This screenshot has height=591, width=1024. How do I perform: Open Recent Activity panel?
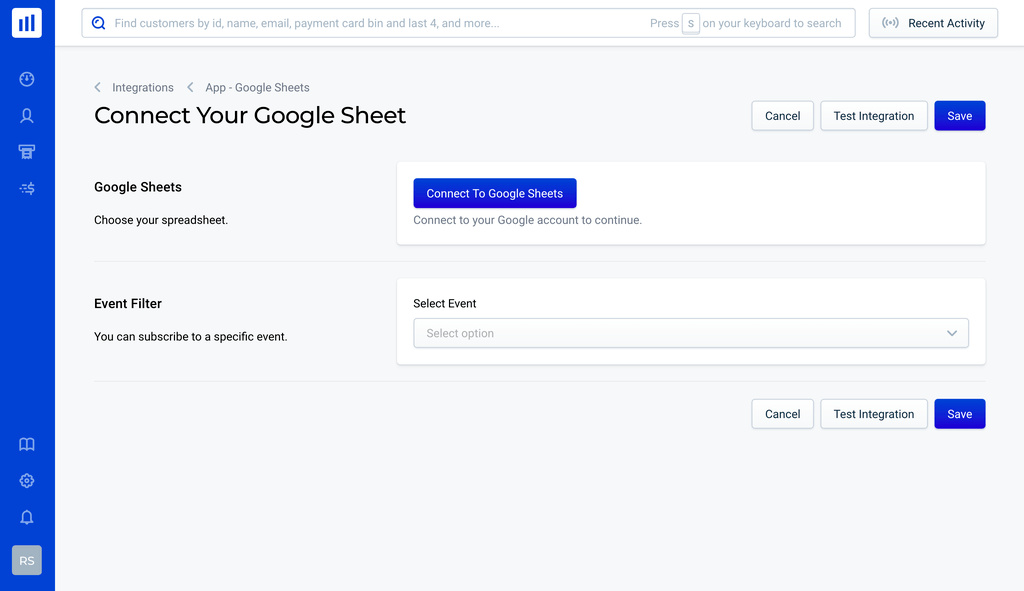coord(933,23)
